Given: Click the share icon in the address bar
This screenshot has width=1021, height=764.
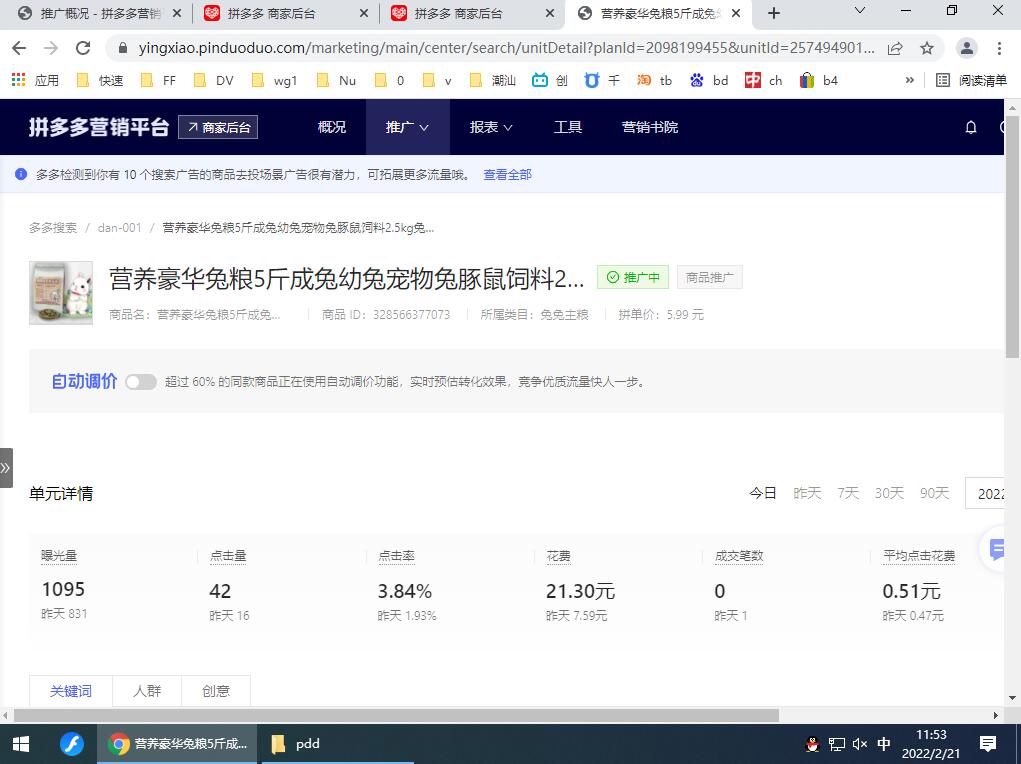Looking at the screenshot, I should pos(895,48).
